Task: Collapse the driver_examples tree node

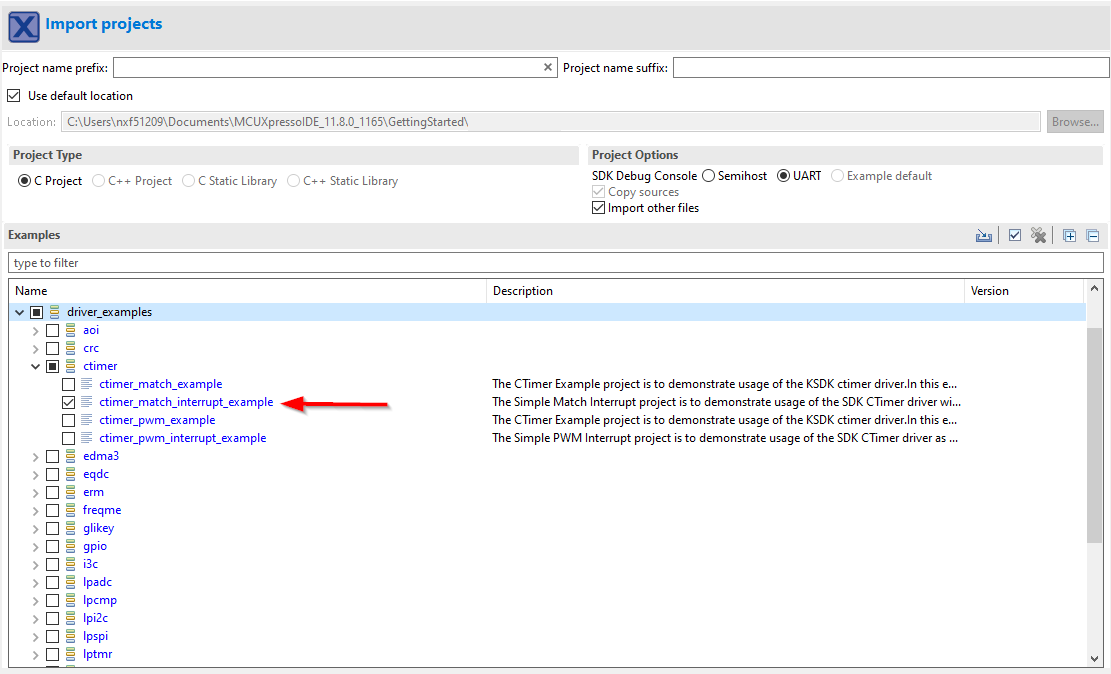Action: pos(20,312)
